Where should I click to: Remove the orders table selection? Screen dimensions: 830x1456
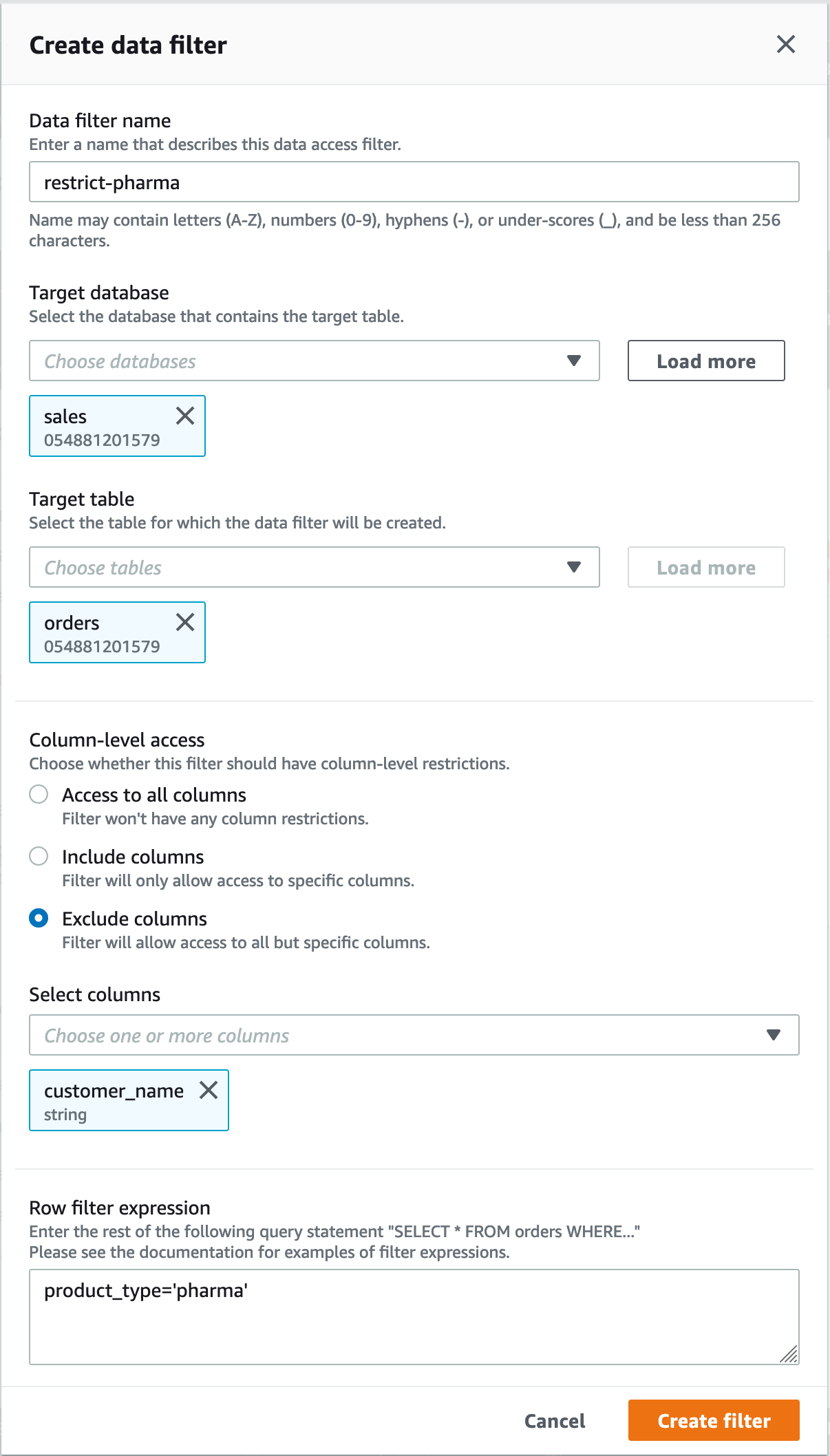coord(184,623)
